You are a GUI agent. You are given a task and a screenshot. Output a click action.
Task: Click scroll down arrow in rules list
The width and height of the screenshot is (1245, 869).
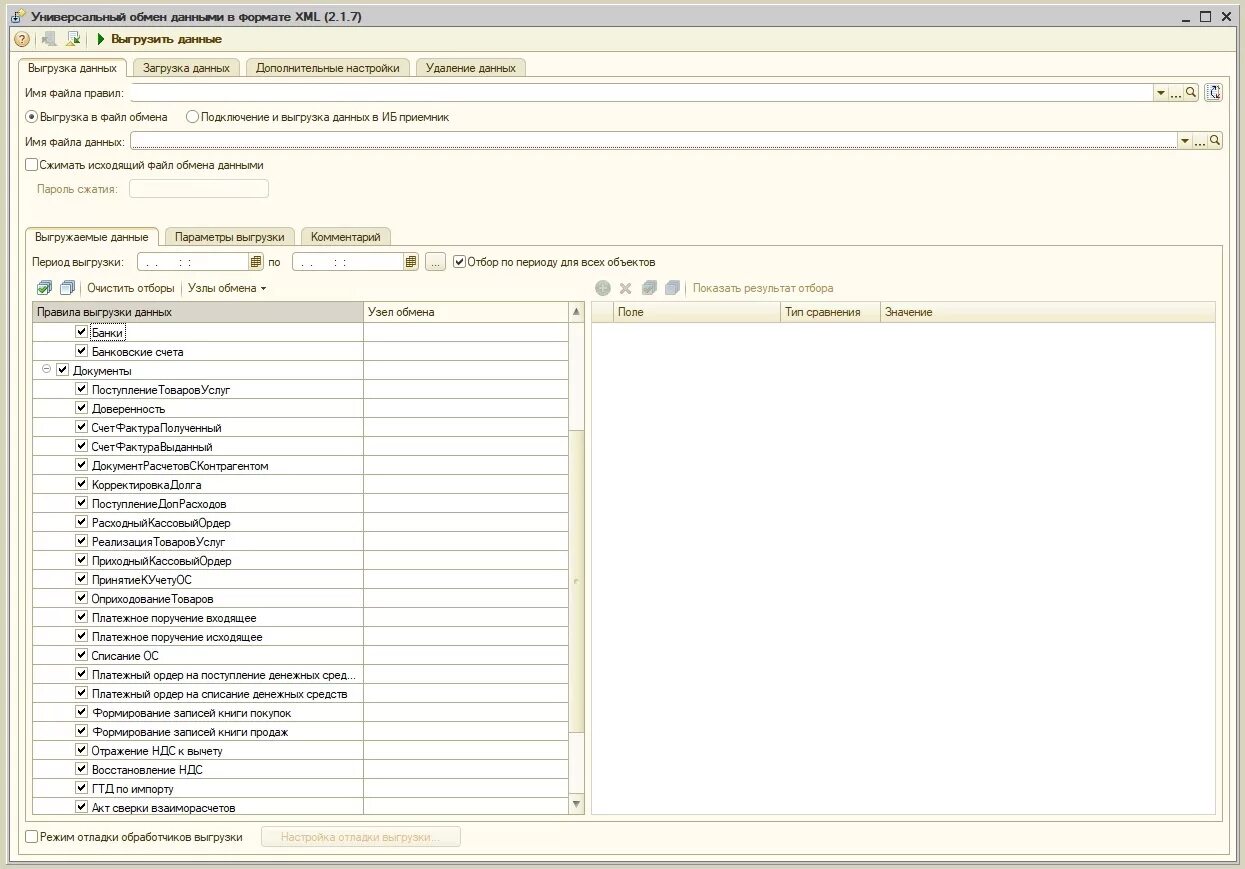pos(576,804)
